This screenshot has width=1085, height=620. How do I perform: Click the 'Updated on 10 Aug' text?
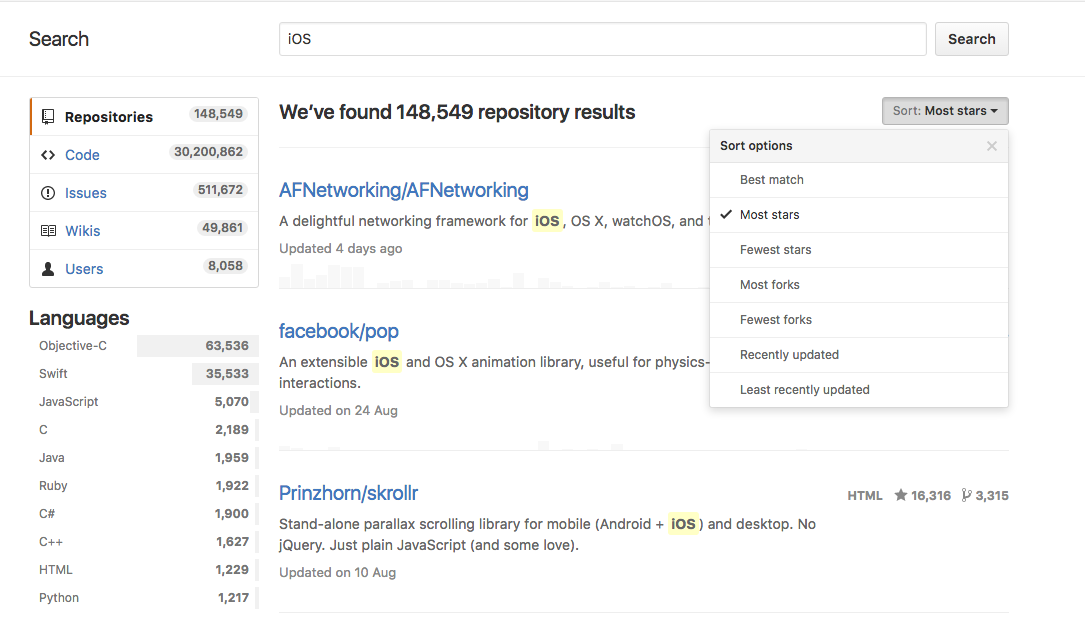coord(338,572)
